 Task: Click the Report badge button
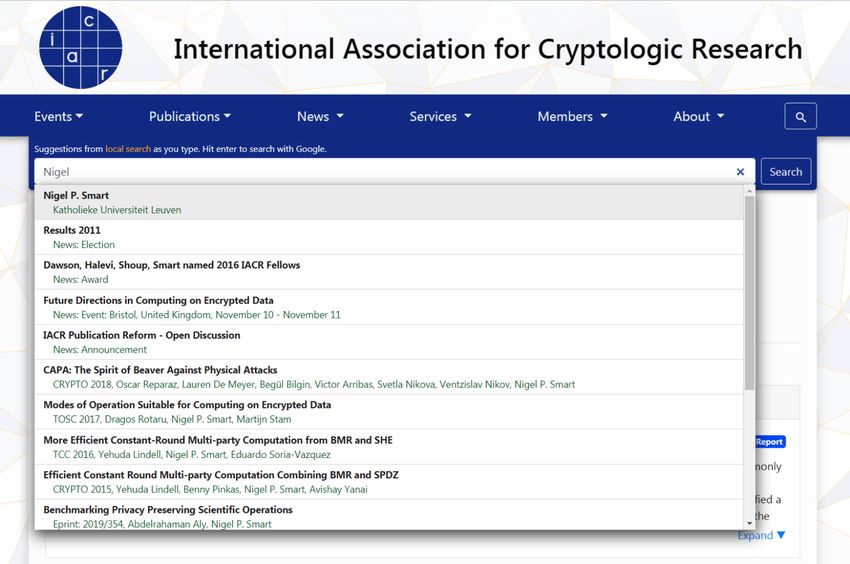tap(770, 442)
